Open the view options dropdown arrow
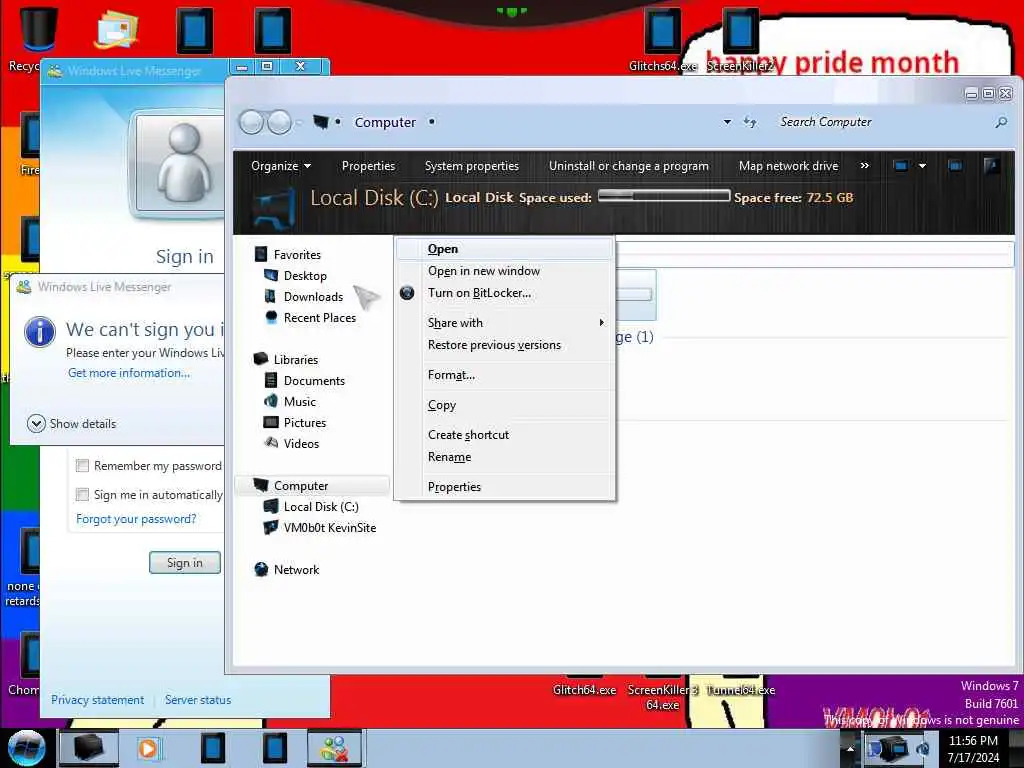Image resolution: width=1024 pixels, height=768 pixels. pos(922,166)
